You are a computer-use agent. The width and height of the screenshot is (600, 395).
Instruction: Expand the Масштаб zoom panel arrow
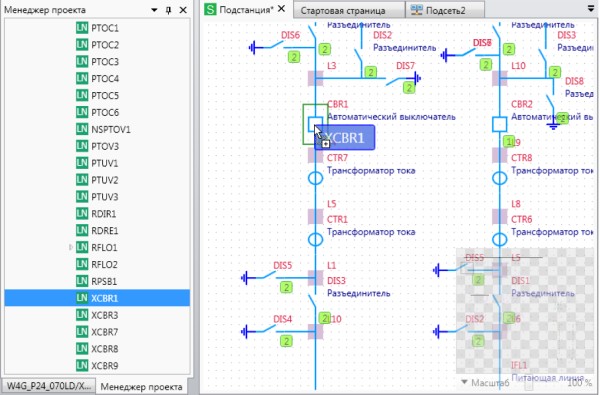(x=464, y=382)
